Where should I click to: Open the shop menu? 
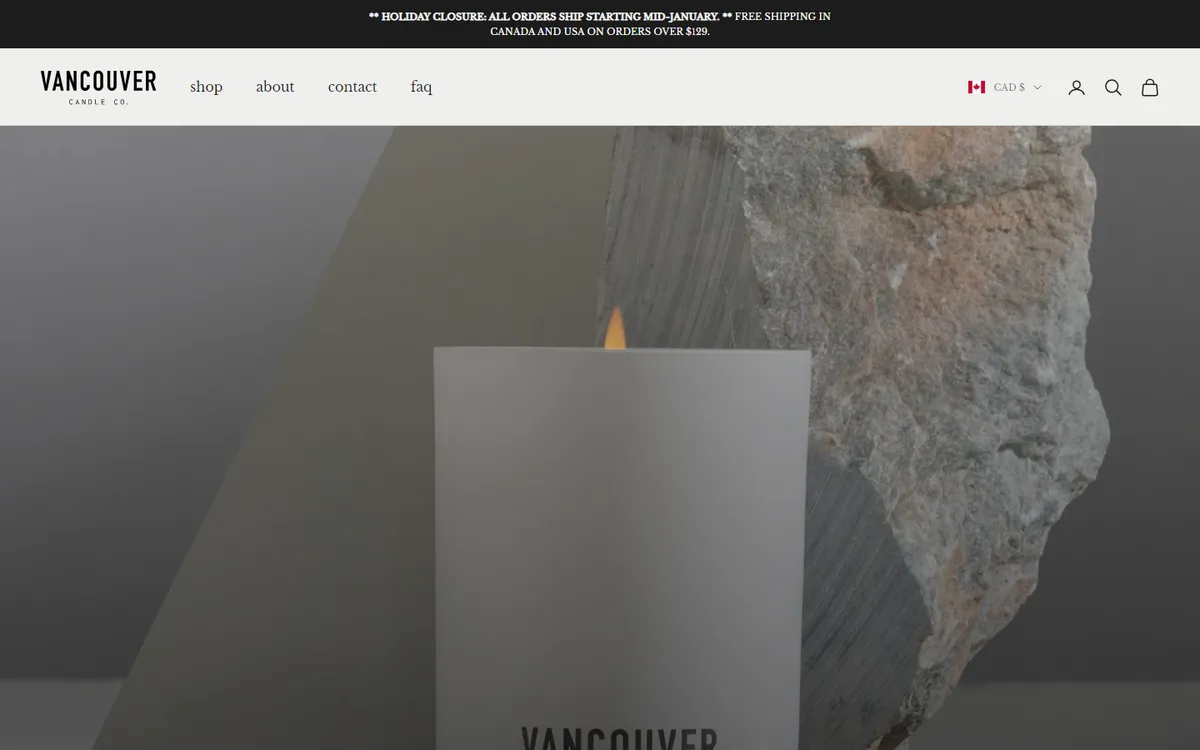click(x=206, y=87)
